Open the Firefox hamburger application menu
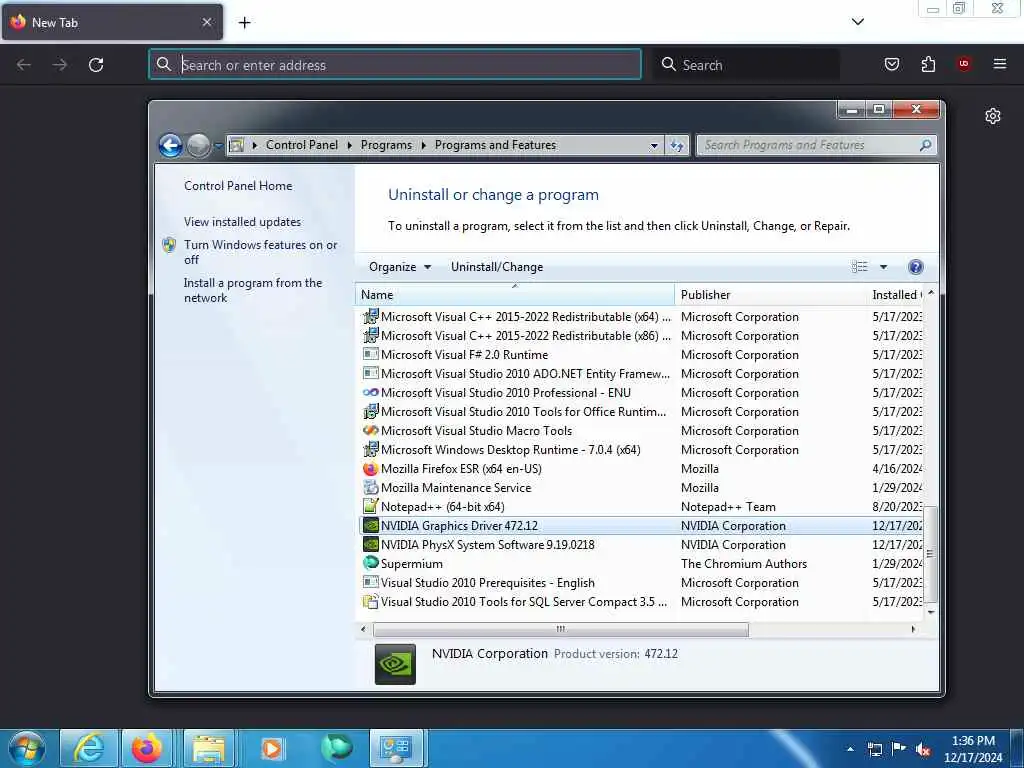The image size is (1024, 768). point(999,64)
